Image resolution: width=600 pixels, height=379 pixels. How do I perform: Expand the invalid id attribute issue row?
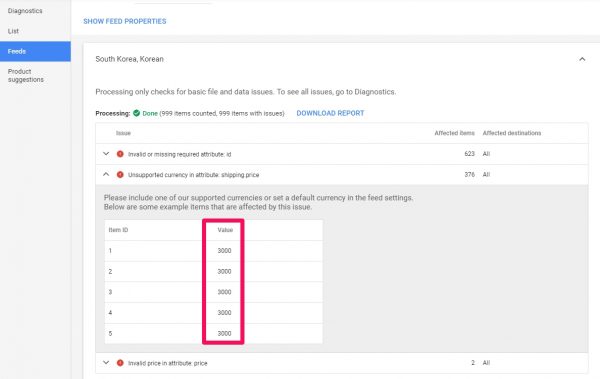pyautogui.click(x=106, y=154)
